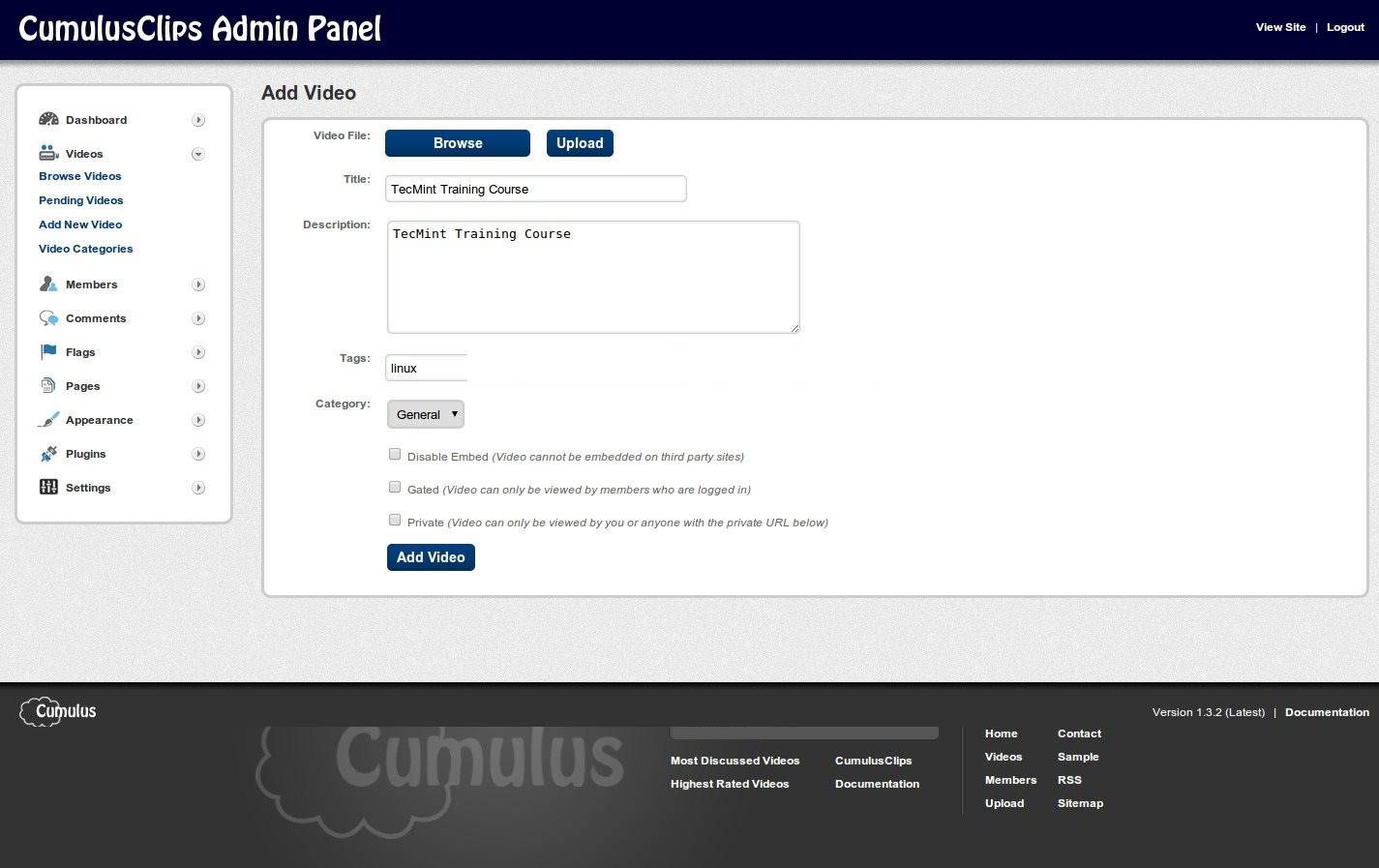
Task: Click the Comments speech bubble icon
Action: click(x=48, y=318)
